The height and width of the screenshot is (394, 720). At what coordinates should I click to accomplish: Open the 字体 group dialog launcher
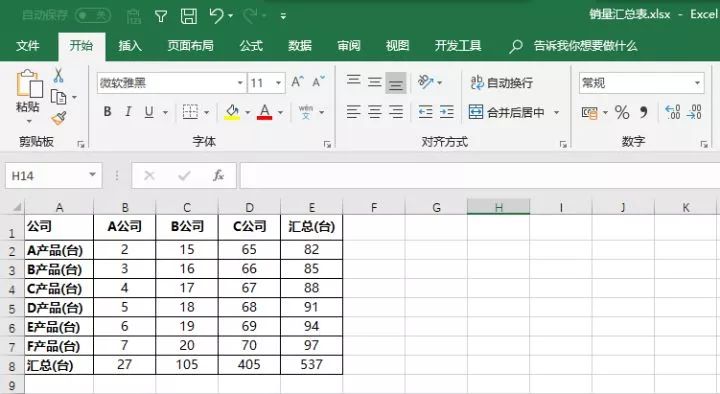(x=327, y=144)
